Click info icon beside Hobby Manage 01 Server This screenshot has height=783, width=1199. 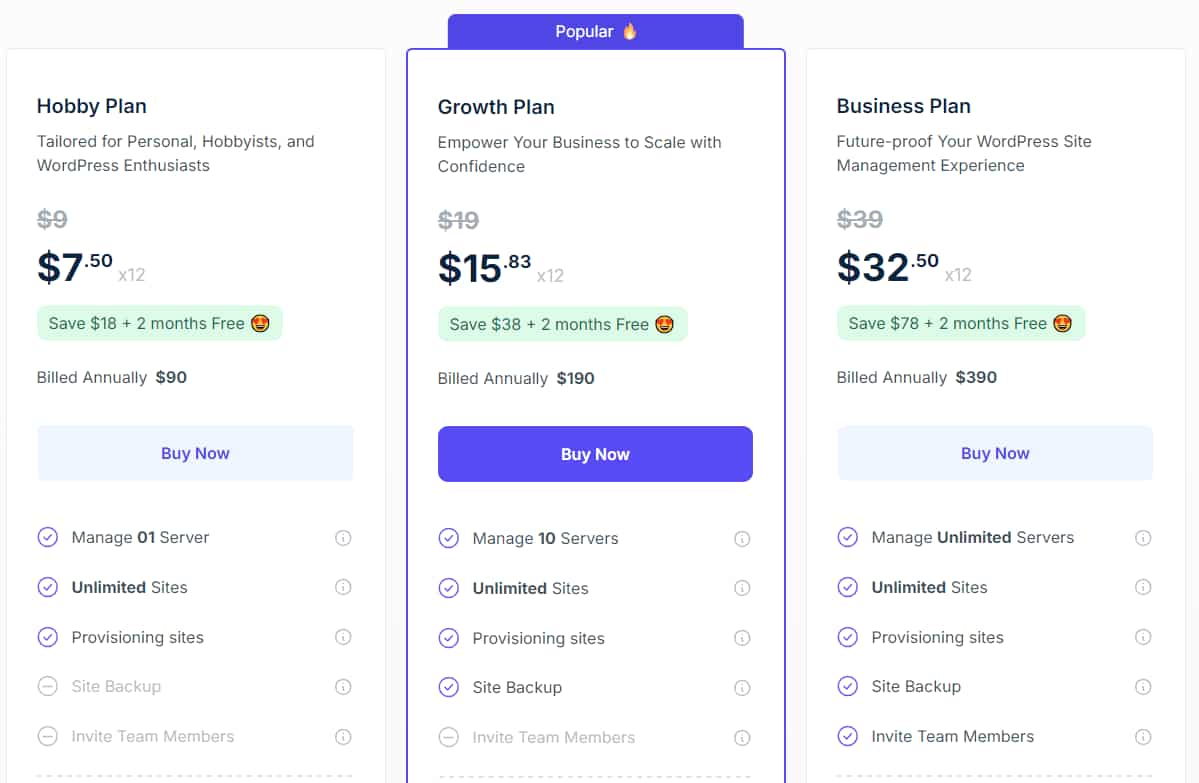click(343, 538)
